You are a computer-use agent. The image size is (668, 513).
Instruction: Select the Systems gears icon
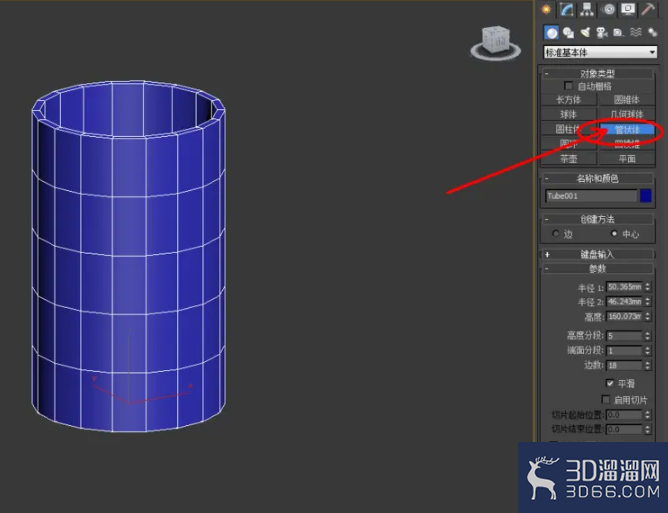click(652, 32)
